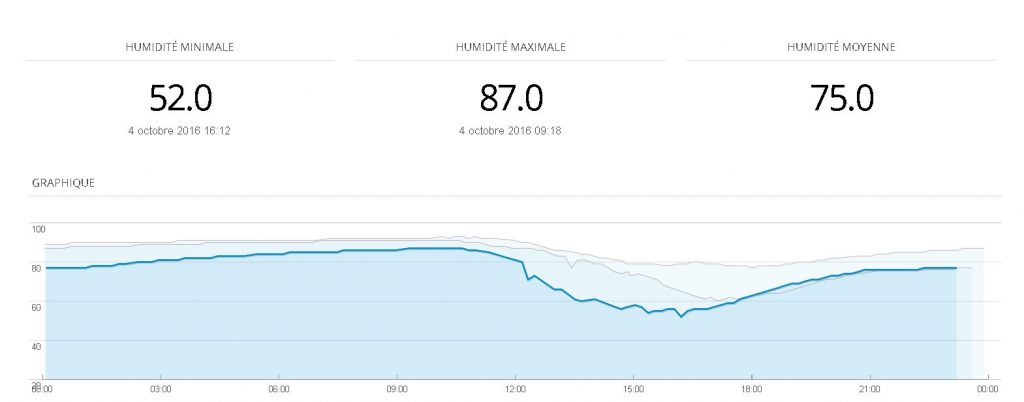Select the 87.0 maximum humidity value
Viewport: 1024px width, 402px height.
pos(511,98)
